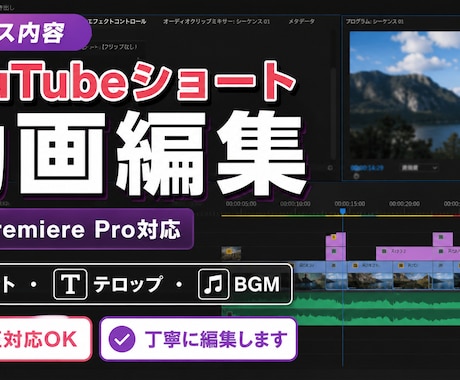Click the boxed music note icon beside BGM

[x=213, y=284]
